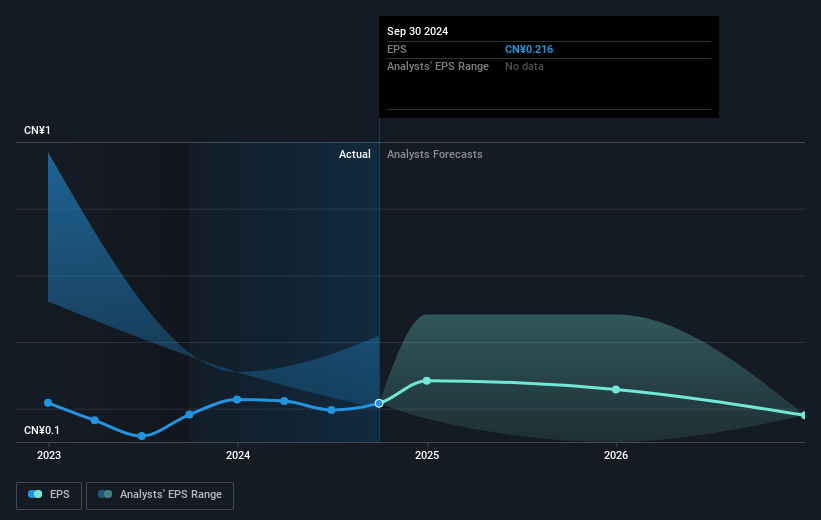Click the 2023 x-axis label
Image resolution: width=821 pixels, height=520 pixels.
tap(49, 456)
